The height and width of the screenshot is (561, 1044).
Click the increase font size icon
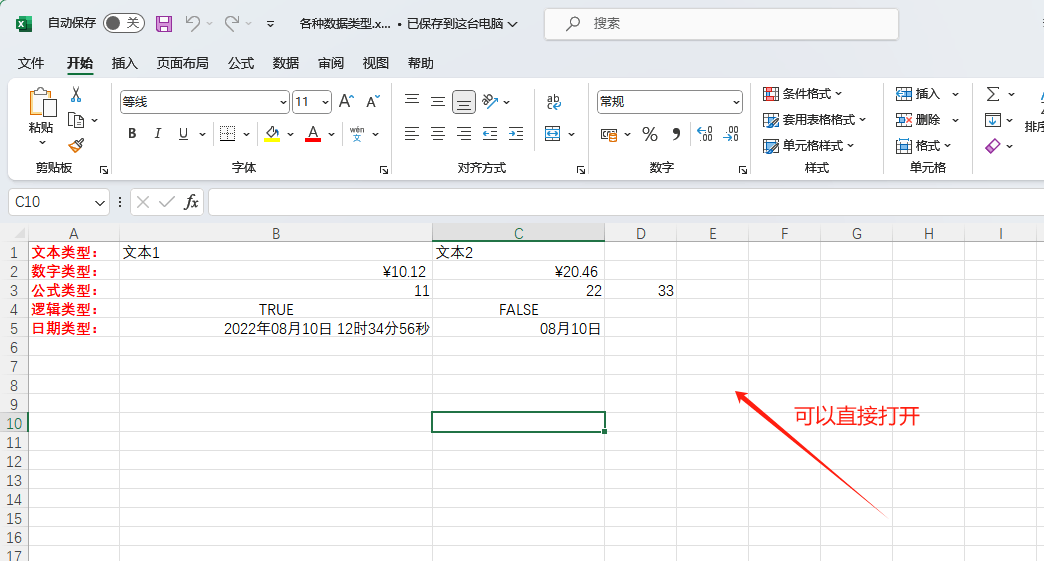(x=346, y=101)
